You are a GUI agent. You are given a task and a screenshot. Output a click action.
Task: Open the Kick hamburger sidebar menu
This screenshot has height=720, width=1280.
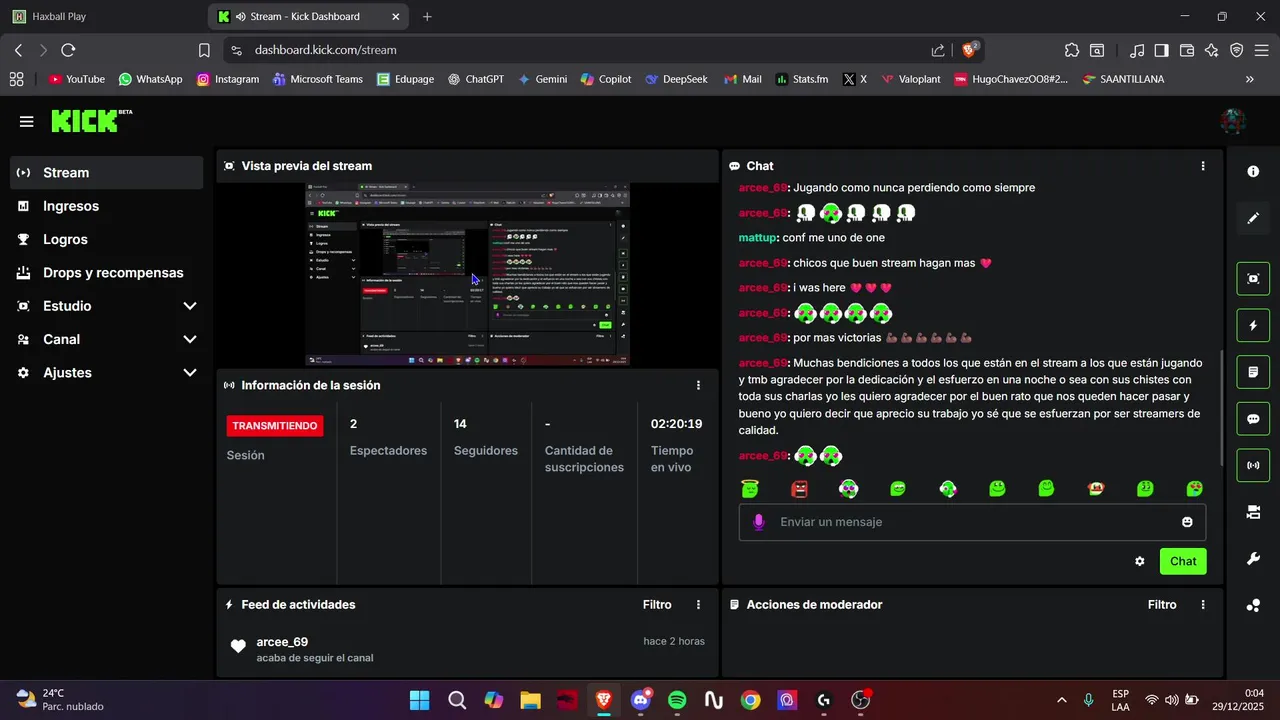[x=27, y=122]
